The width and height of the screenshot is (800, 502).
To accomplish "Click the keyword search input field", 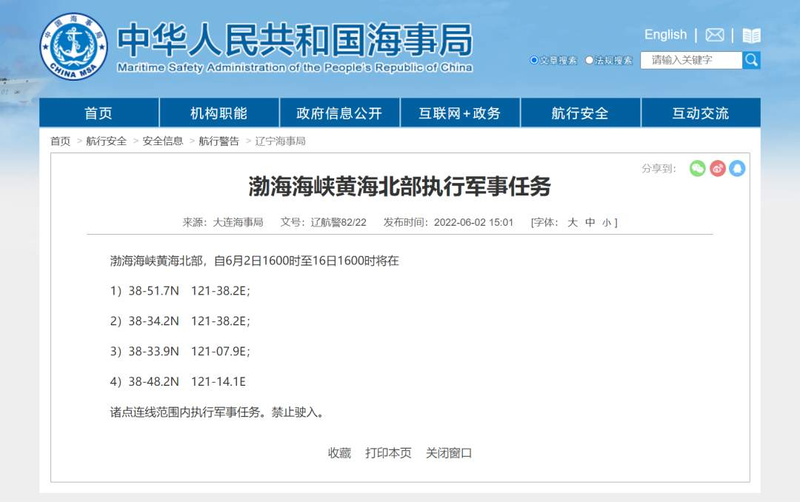I will click(692, 60).
